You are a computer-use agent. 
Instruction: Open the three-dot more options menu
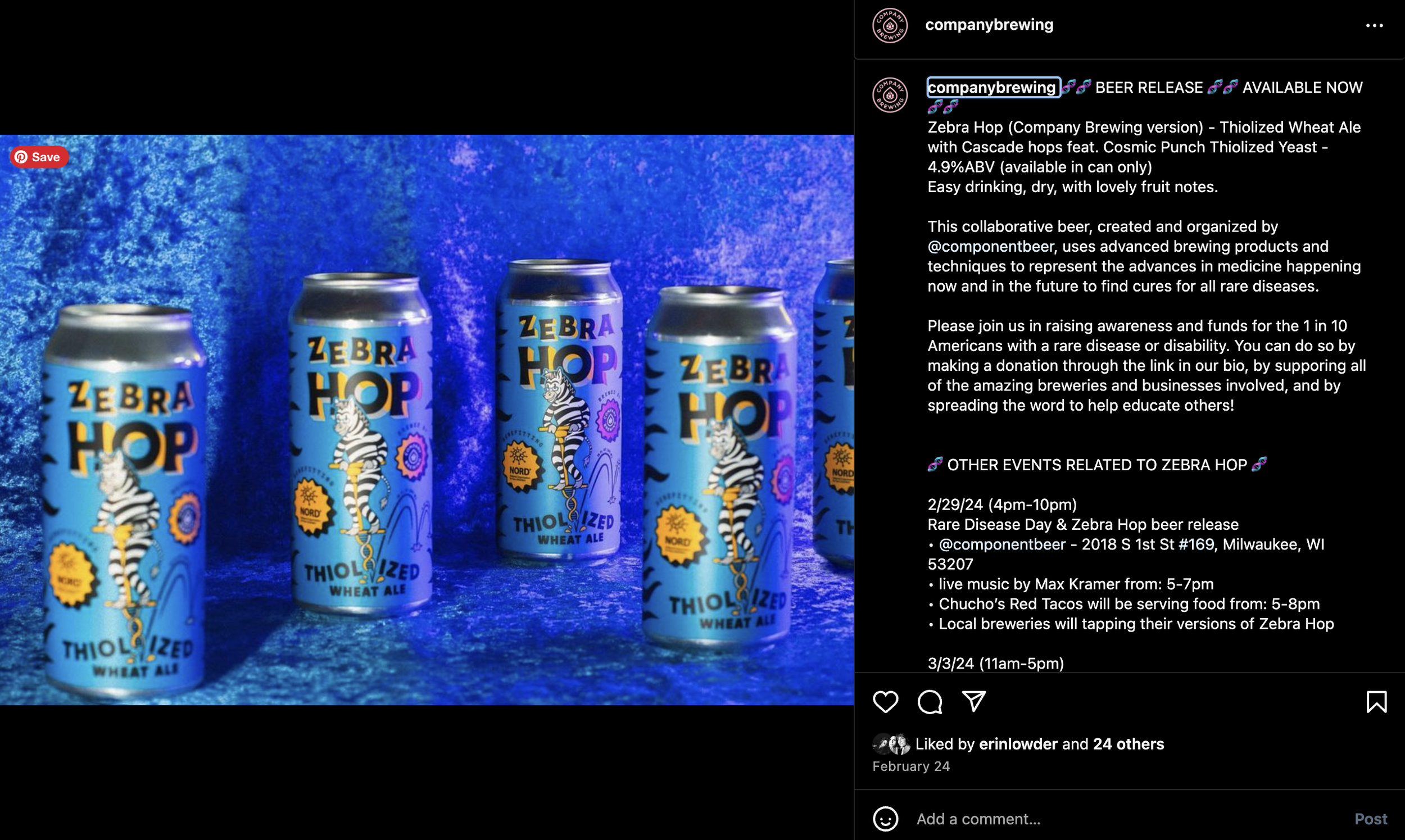tap(1374, 25)
